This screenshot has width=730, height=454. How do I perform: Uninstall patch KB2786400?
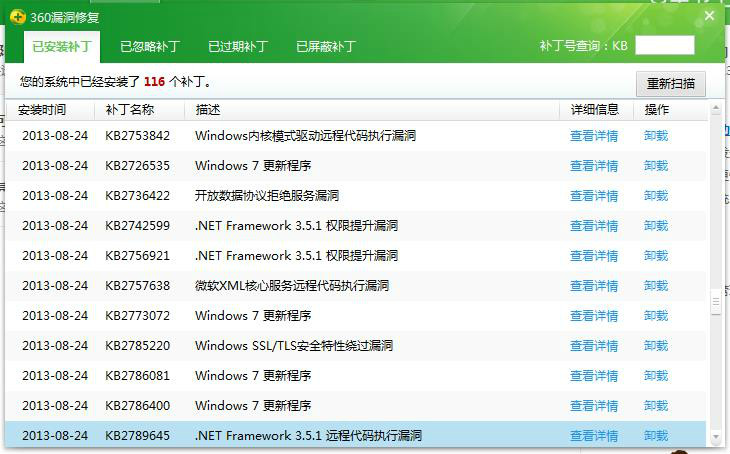click(x=656, y=406)
